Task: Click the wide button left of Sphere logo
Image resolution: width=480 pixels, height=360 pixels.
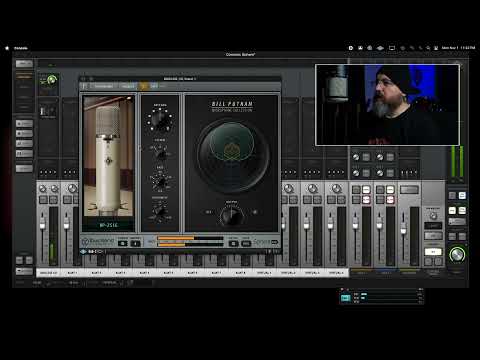Action: pos(246,244)
